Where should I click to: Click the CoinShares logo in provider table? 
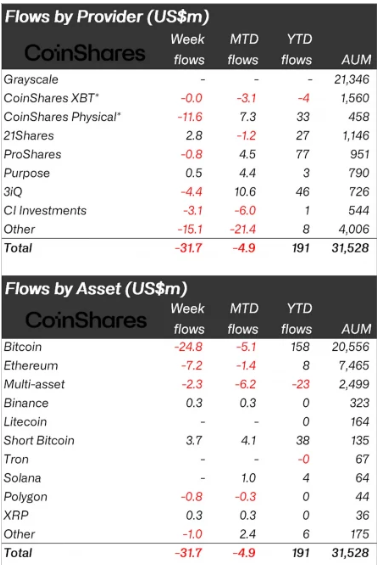point(85,53)
